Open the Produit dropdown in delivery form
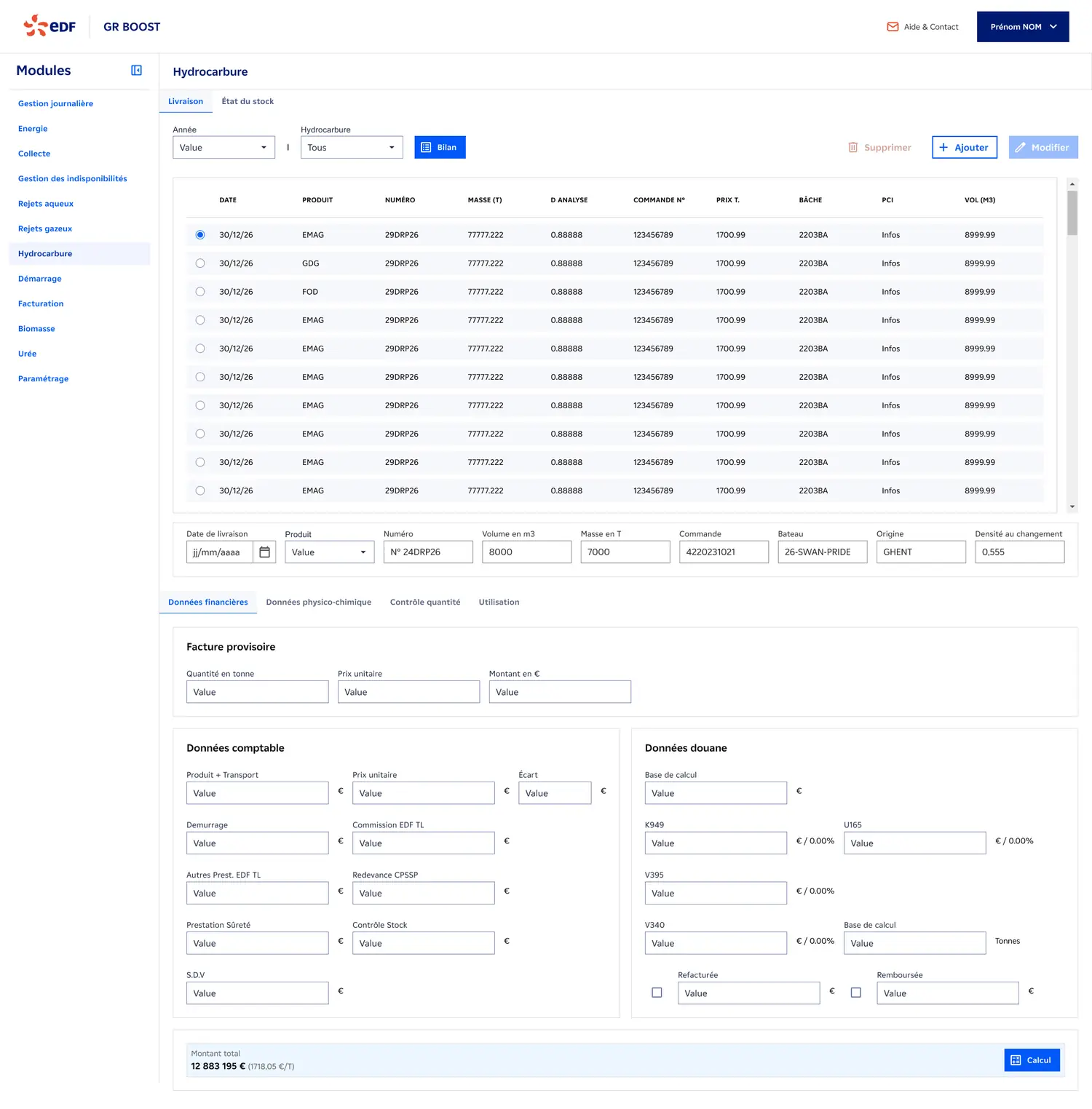 [x=330, y=552]
